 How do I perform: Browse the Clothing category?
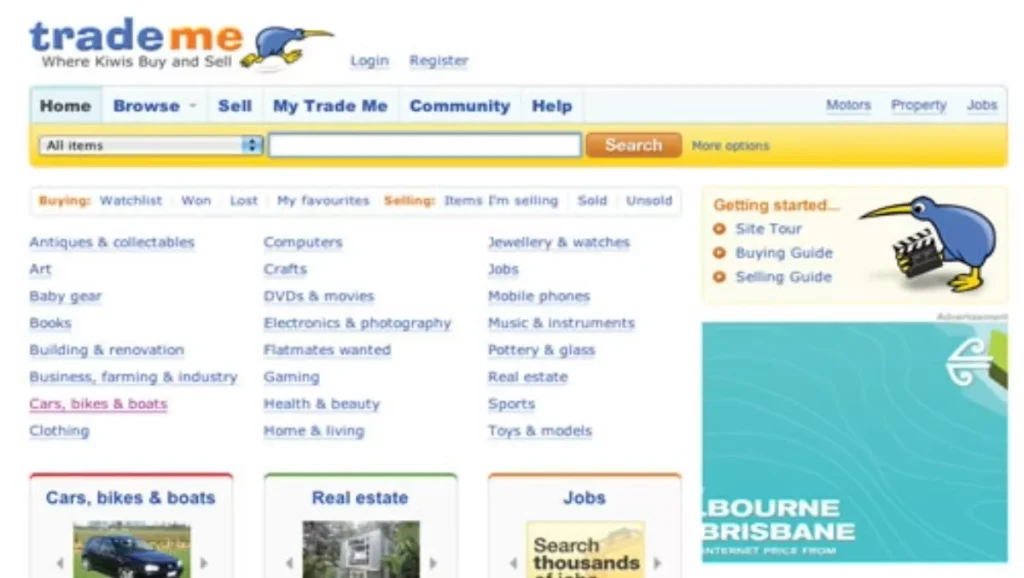pos(59,431)
